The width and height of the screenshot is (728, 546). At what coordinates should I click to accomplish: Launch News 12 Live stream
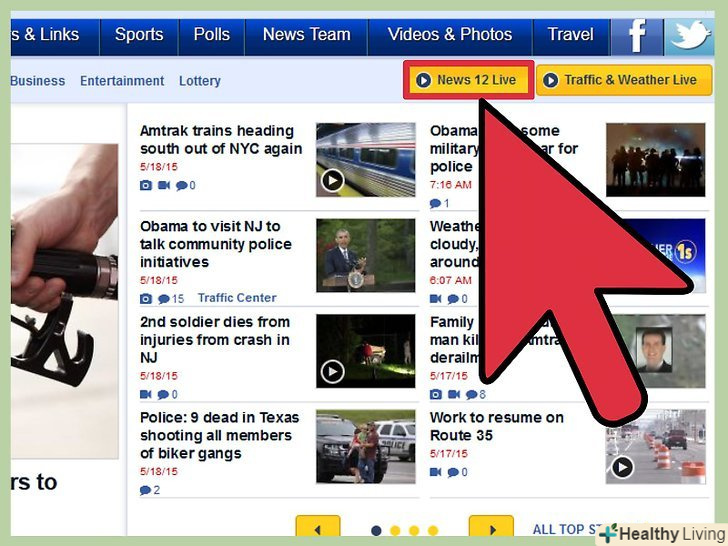point(468,80)
